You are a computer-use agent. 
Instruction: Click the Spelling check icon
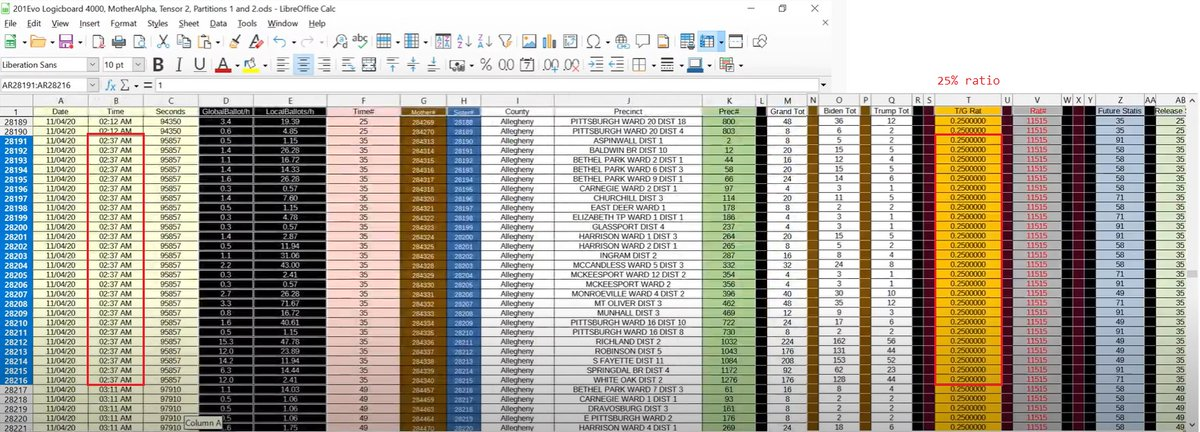coord(359,42)
